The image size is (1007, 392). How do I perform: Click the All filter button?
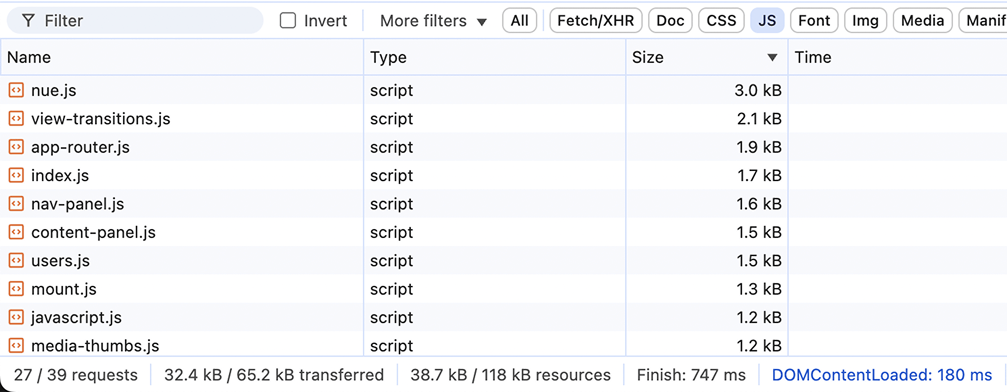[520, 21]
